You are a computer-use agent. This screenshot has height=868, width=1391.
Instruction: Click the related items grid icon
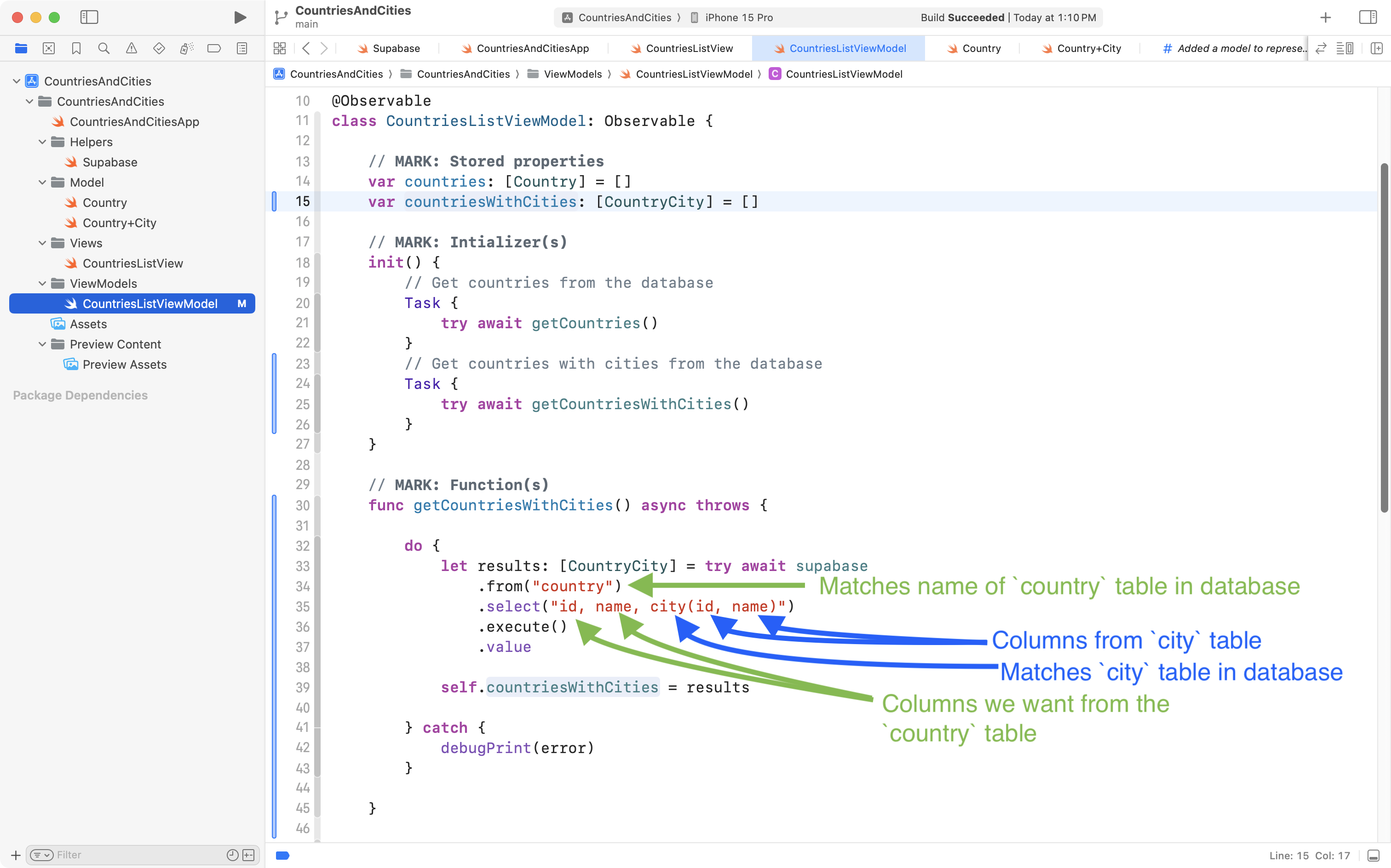280,49
